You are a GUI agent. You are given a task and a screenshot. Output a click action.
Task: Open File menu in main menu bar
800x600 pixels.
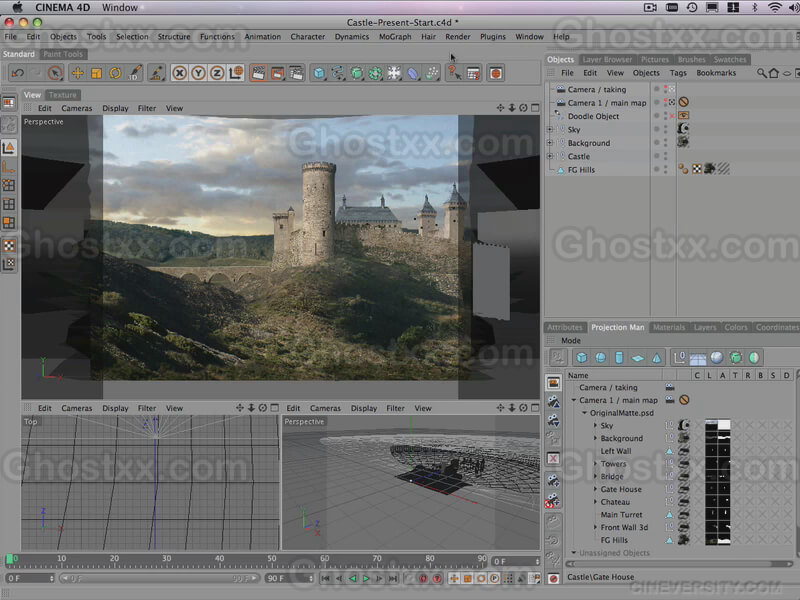tap(10, 37)
